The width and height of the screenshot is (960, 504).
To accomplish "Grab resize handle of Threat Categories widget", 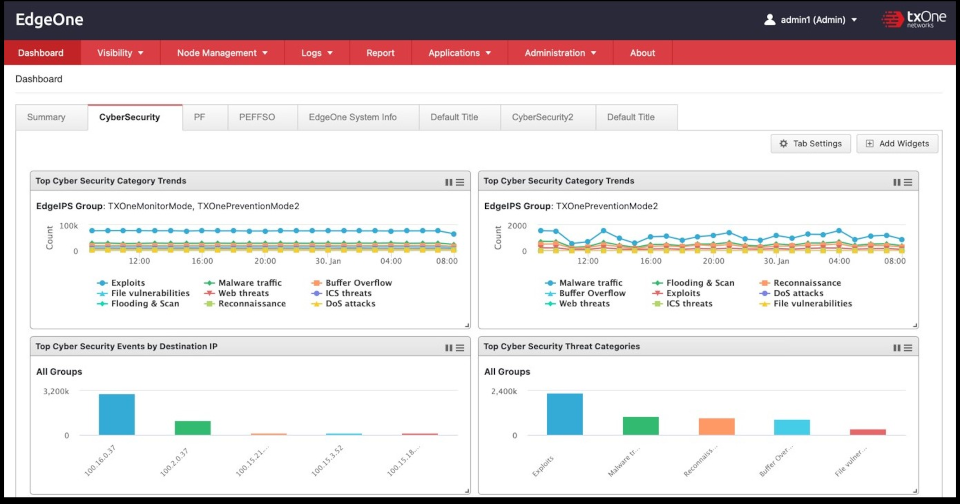I will click(x=915, y=491).
